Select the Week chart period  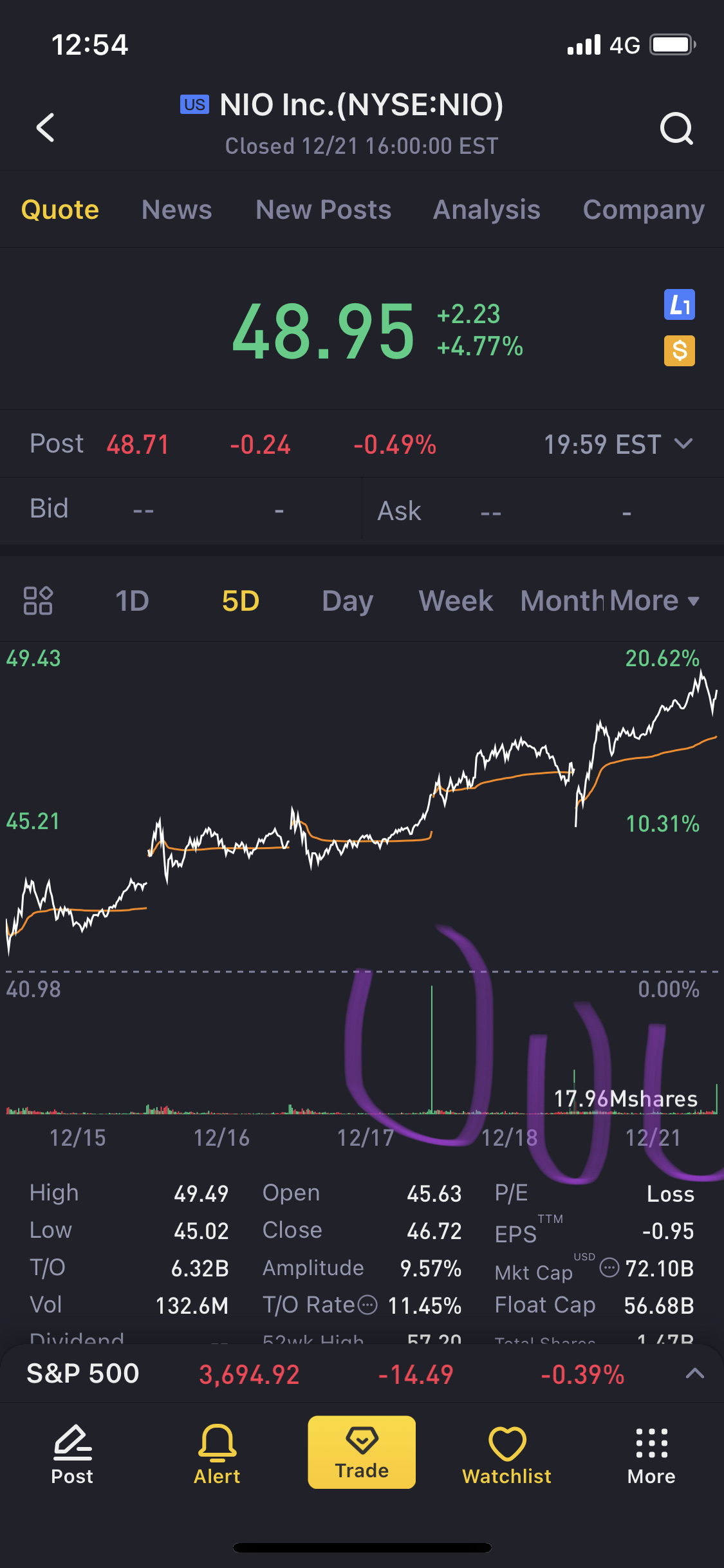pyautogui.click(x=456, y=601)
